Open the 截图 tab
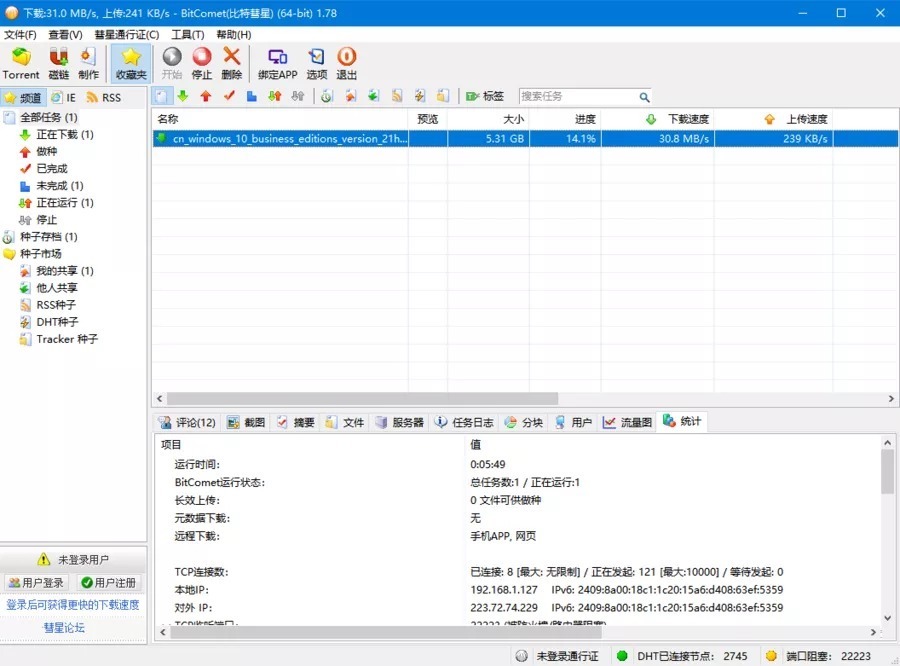This screenshot has width=900, height=666. (x=246, y=423)
